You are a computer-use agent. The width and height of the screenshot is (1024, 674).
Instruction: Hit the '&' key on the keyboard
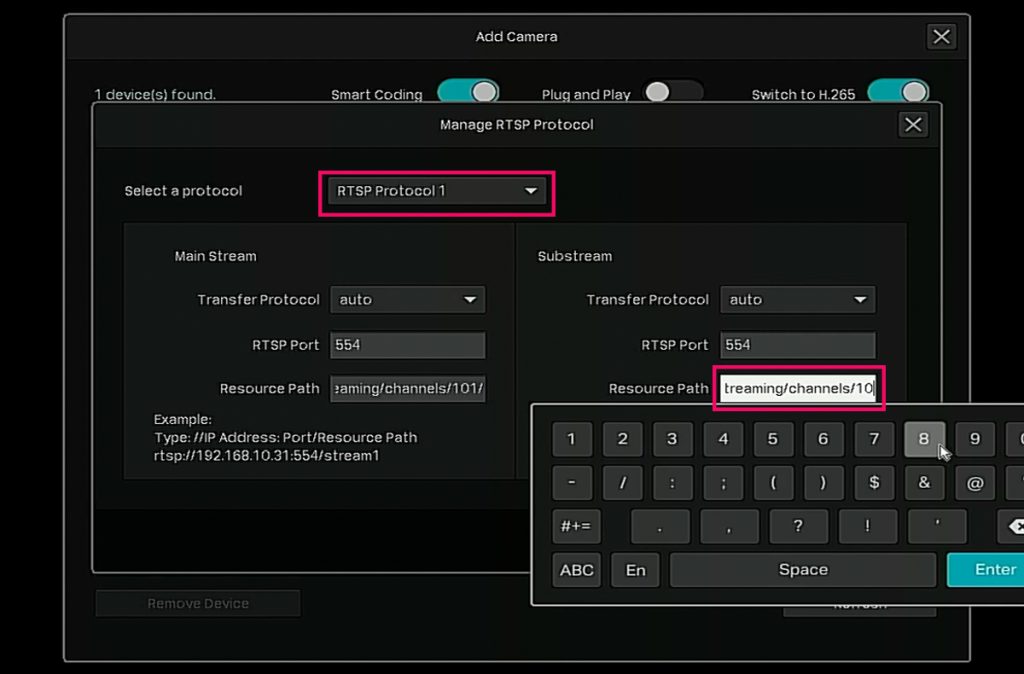pyautogui.click(x=924, y=483)
